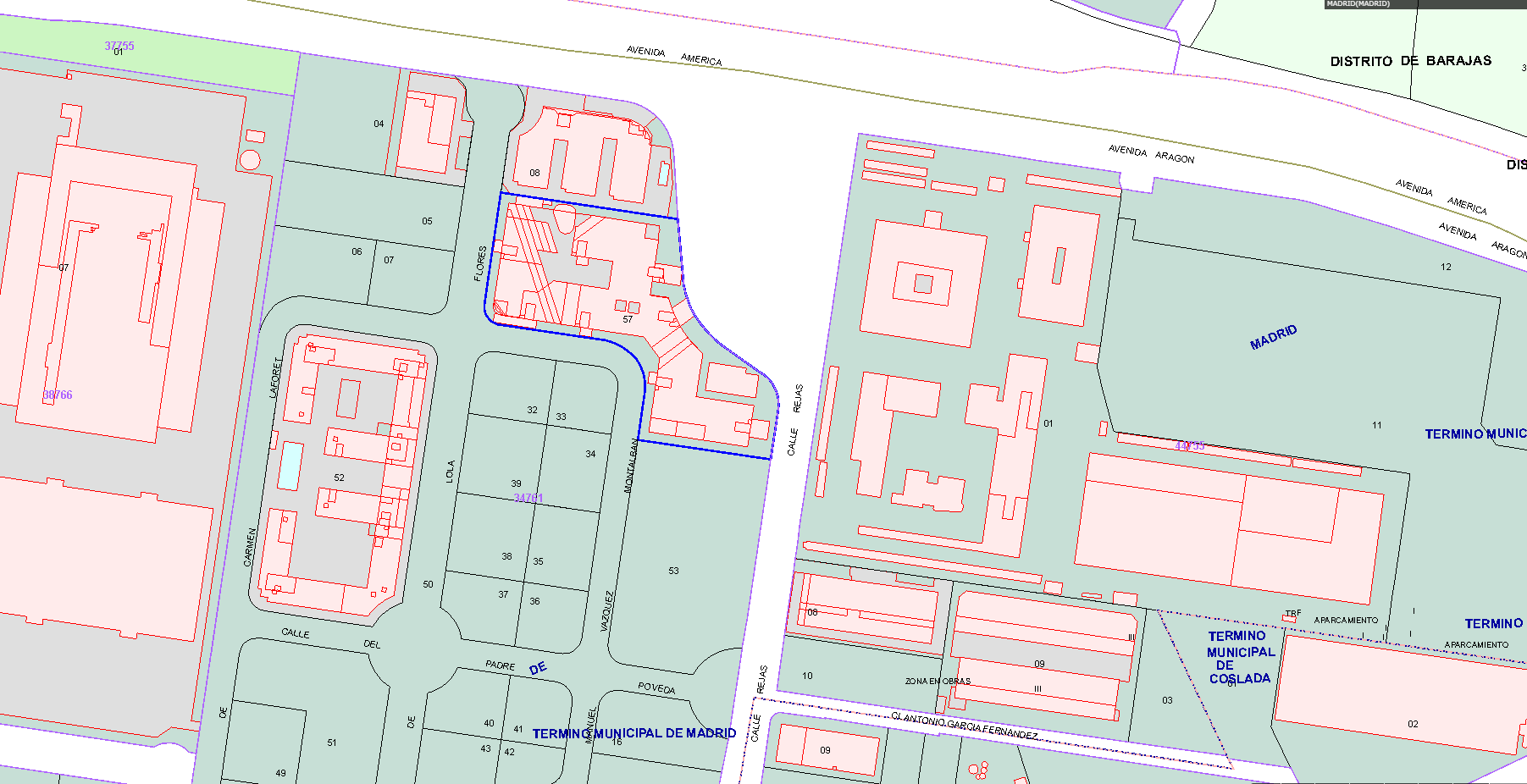The image size is (1527, 784).
Task: Click parcel 51 near the bottom left
Action: (332, 743)
